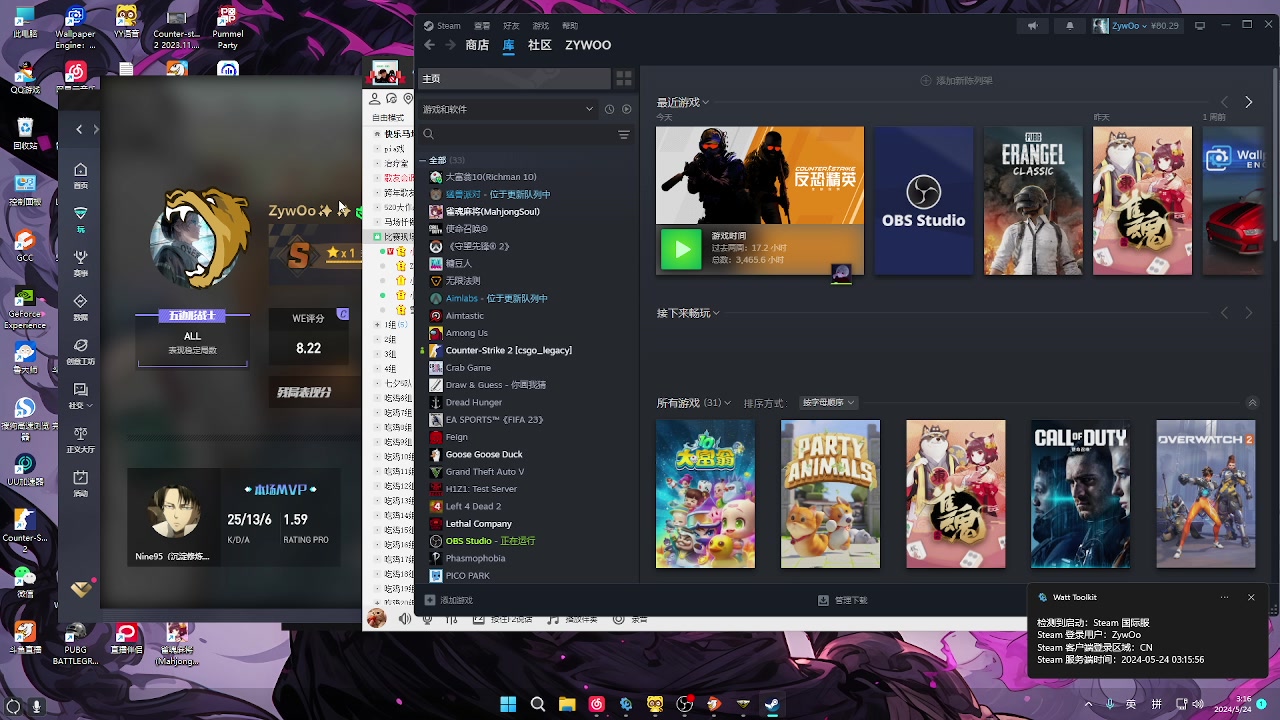Image resolution: width=1280 pixels, height=720 pixels.
Task: Switch to the 商店 tab in Steam
Action: (x=477, y=45)
